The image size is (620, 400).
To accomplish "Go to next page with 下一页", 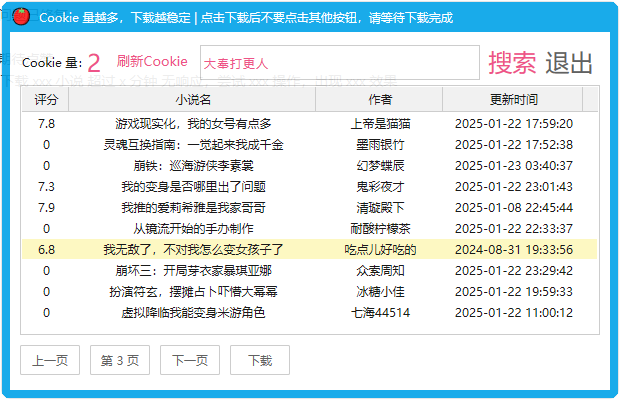I will click(x=190, y=360).
